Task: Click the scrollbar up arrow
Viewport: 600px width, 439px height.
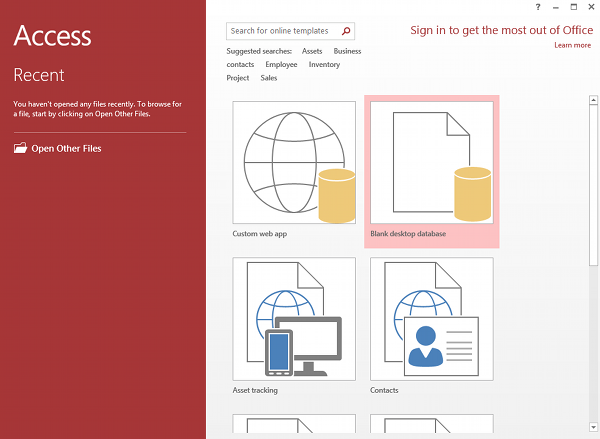Action: 593,100
